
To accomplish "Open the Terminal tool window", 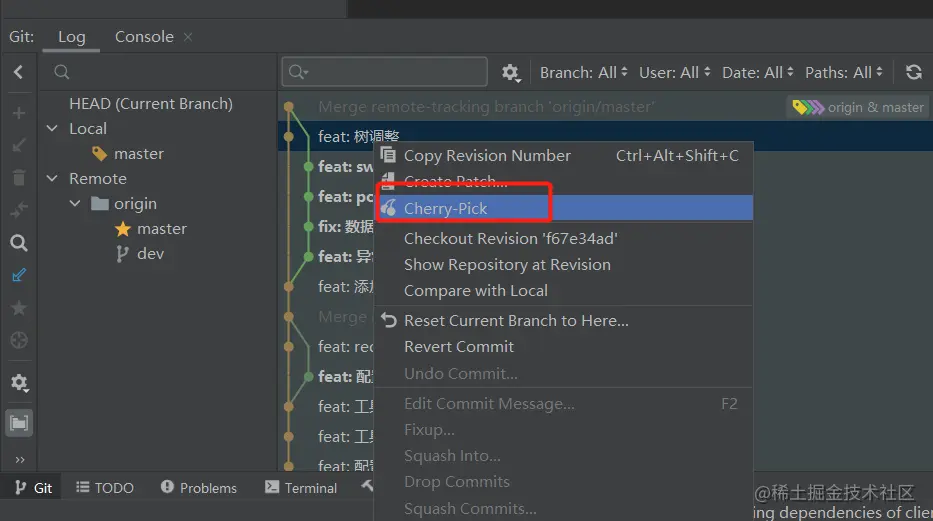I will click(x=301, y=488).
